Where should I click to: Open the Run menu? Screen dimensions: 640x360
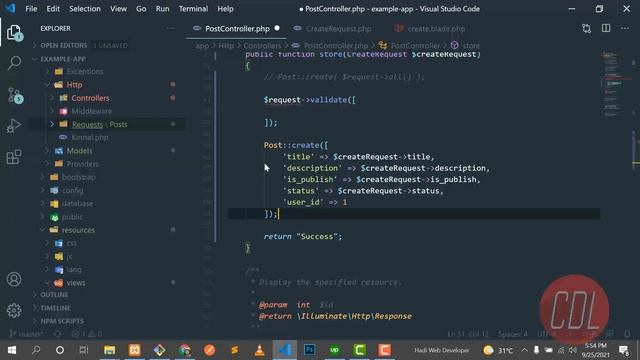162,9
